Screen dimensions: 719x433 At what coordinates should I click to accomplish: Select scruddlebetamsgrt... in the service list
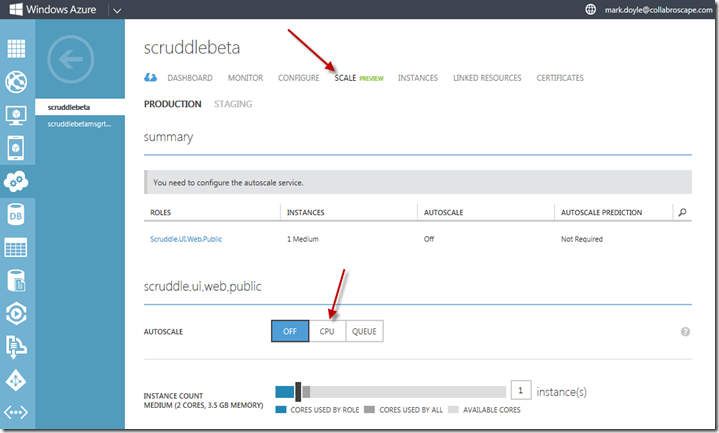80,124
